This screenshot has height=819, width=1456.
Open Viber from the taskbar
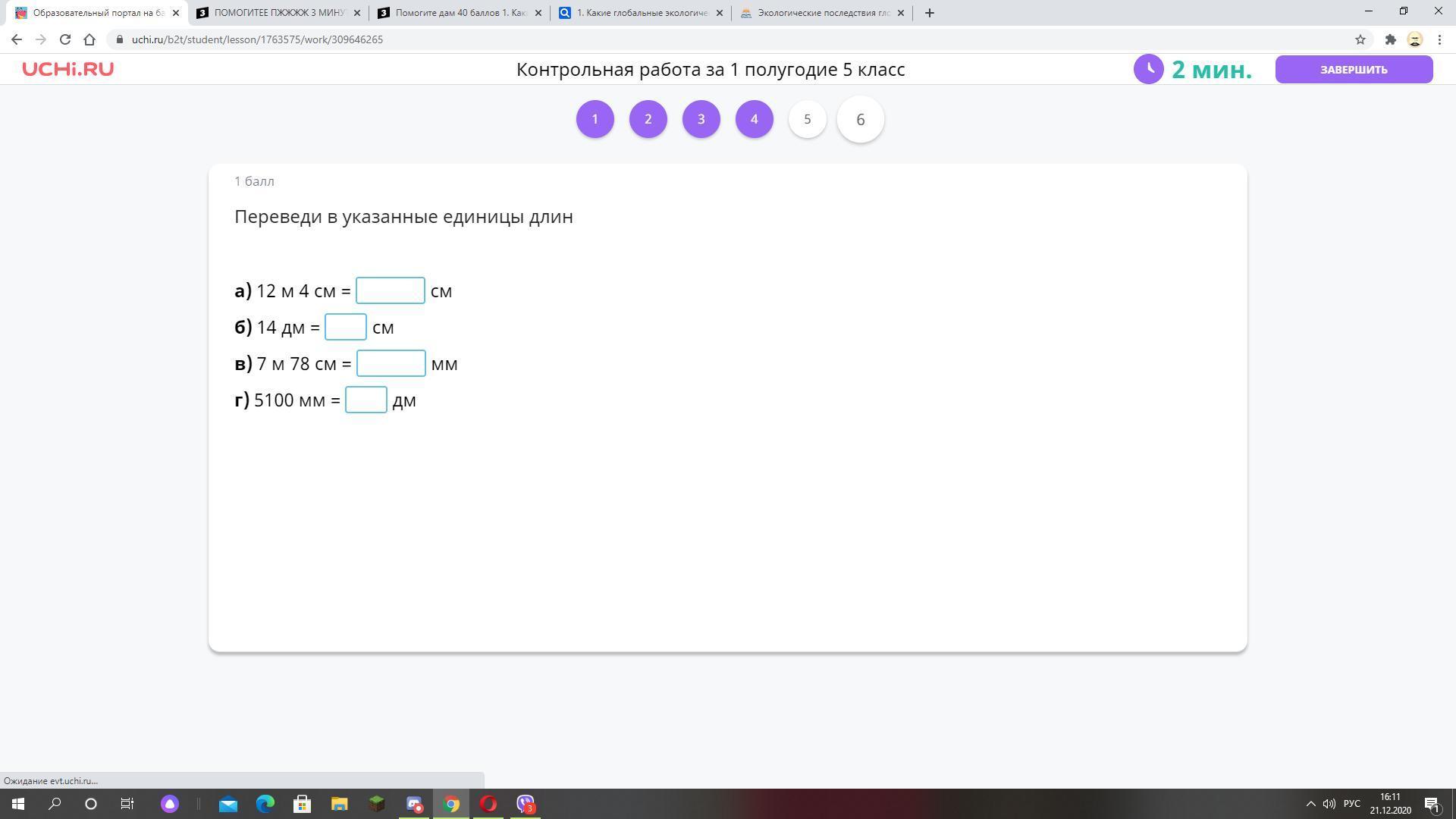tap(525, 804)
